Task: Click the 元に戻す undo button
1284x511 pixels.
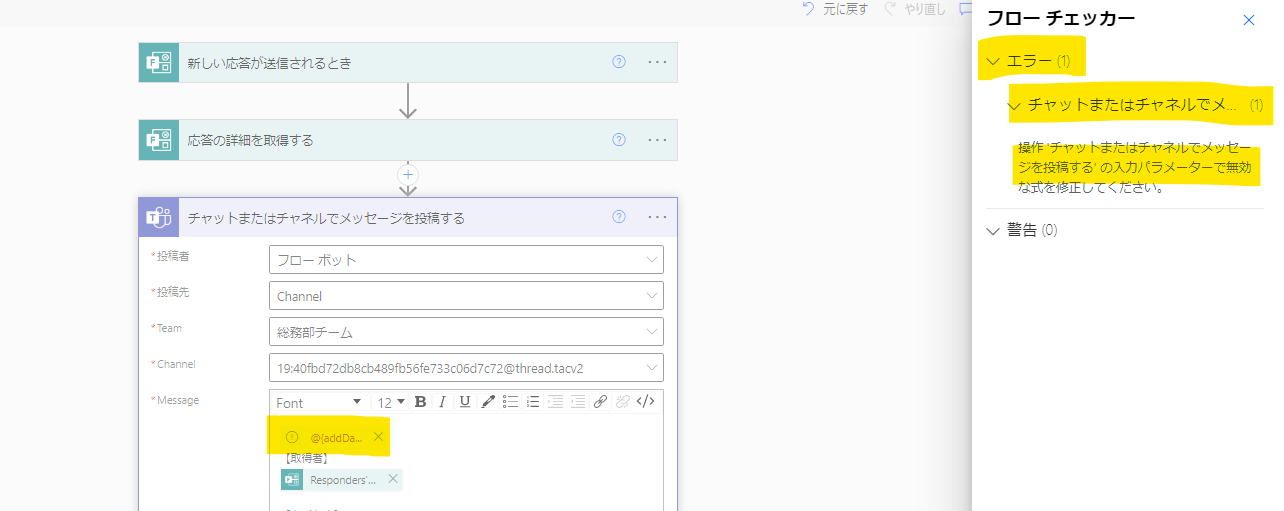Action: tap(835, 9)
